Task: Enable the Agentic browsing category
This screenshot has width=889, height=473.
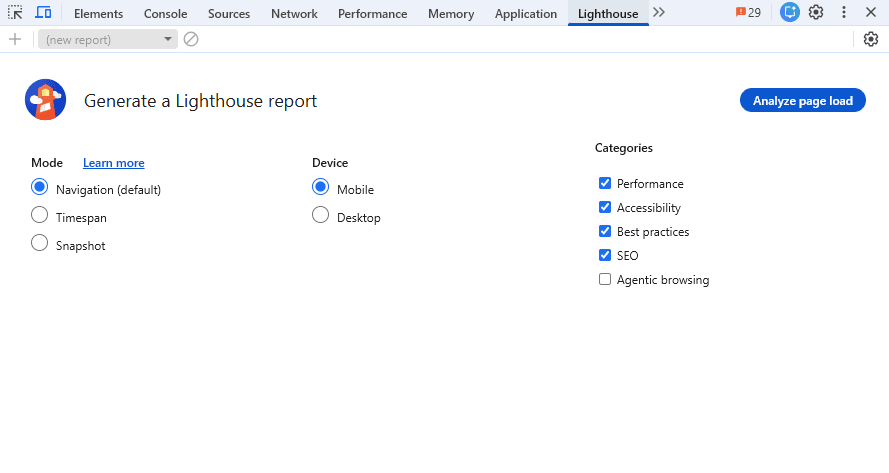Action: [x=605, y=279]
